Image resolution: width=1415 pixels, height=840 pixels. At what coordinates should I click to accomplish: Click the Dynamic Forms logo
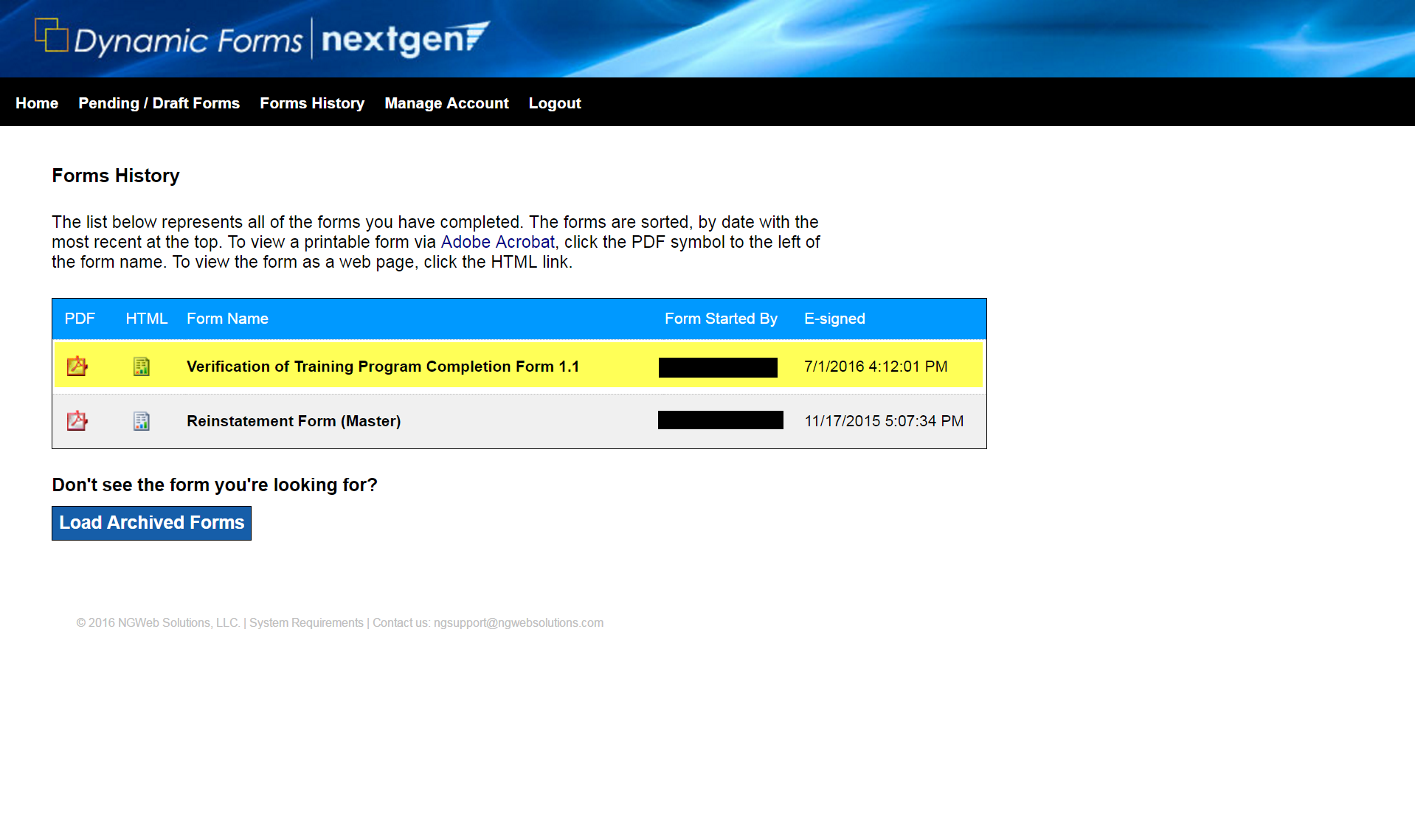coord(169,38)
